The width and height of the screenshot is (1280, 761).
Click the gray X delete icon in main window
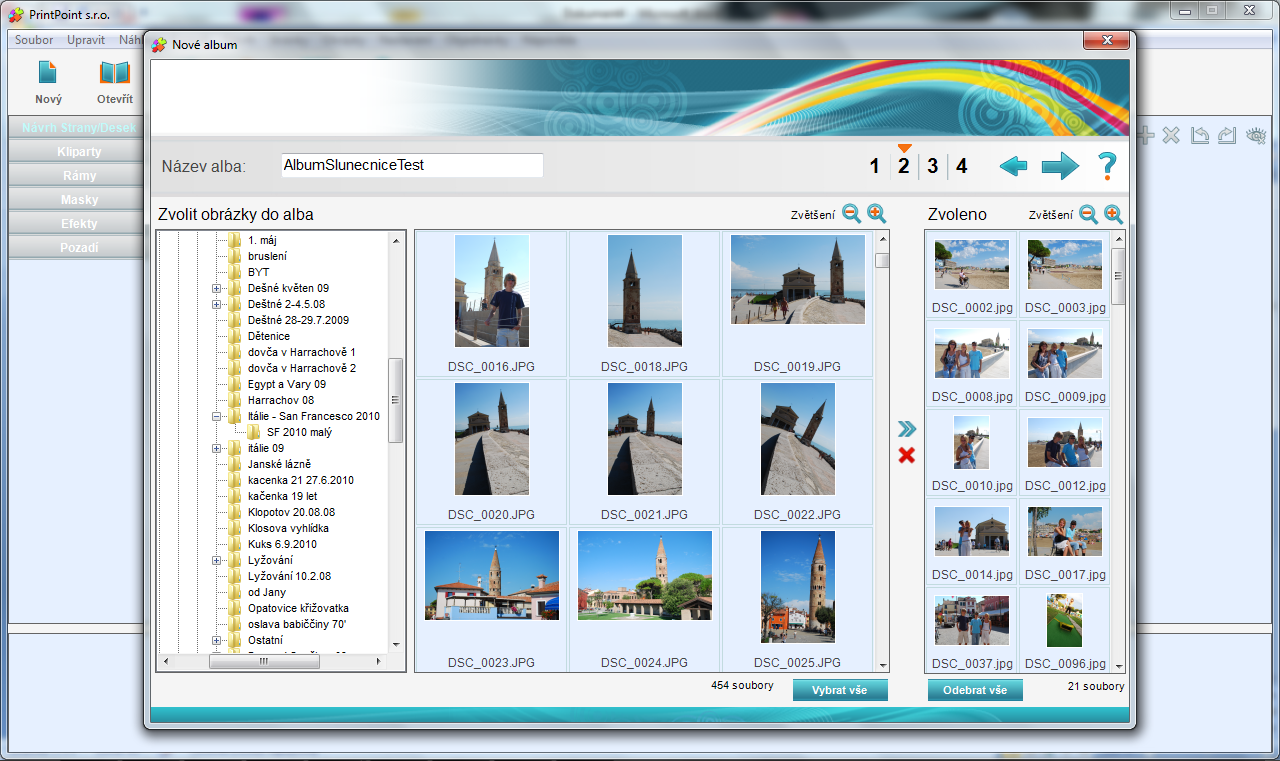pos(1172,135)
